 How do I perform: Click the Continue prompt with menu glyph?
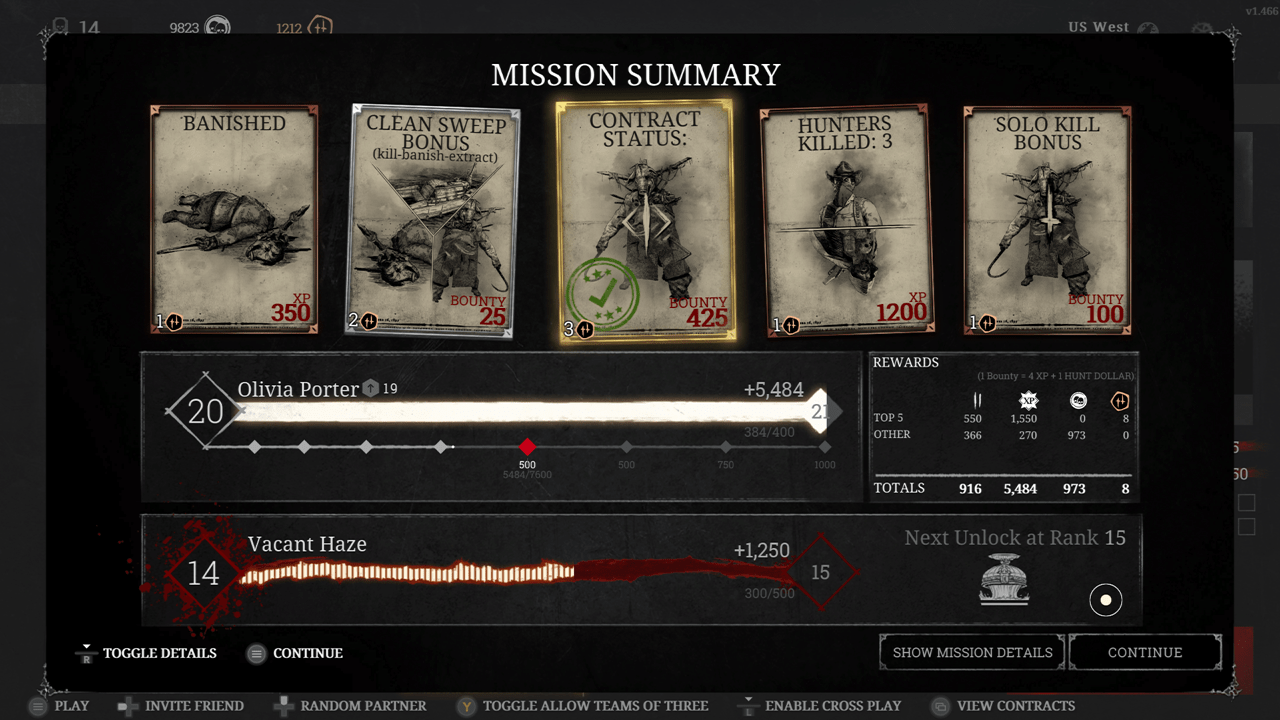click(295, 653)
